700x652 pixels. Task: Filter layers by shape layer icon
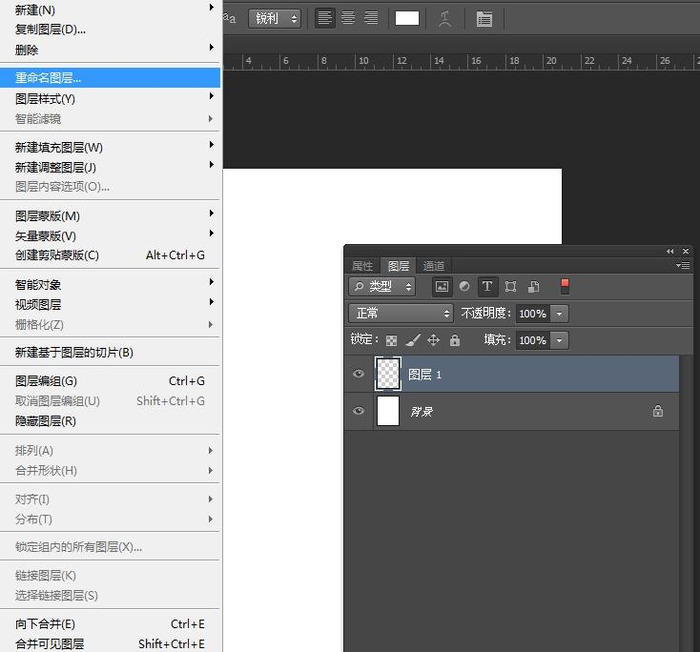(x=511, y=287)
